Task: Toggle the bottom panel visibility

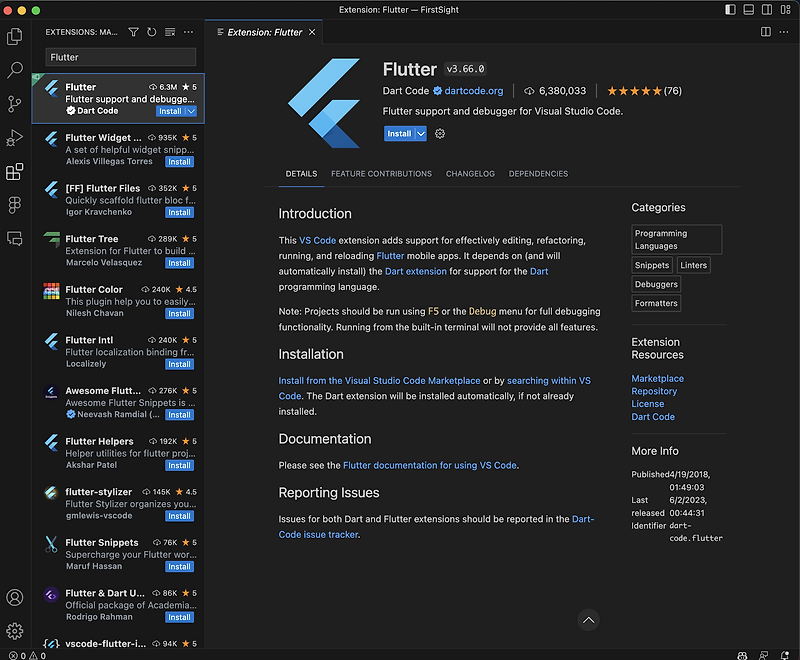Action: (x=748, y=9)
